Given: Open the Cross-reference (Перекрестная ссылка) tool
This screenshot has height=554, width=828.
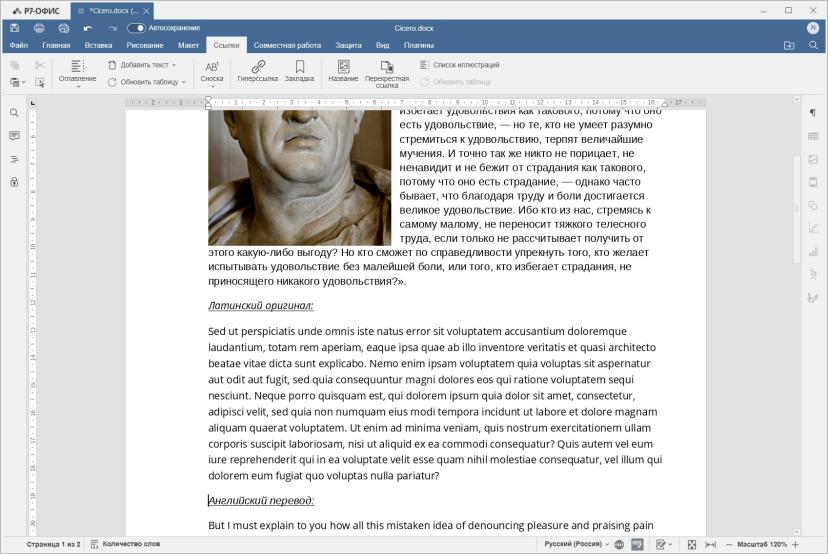Looking at the screenshot, I should pos(387,73).
